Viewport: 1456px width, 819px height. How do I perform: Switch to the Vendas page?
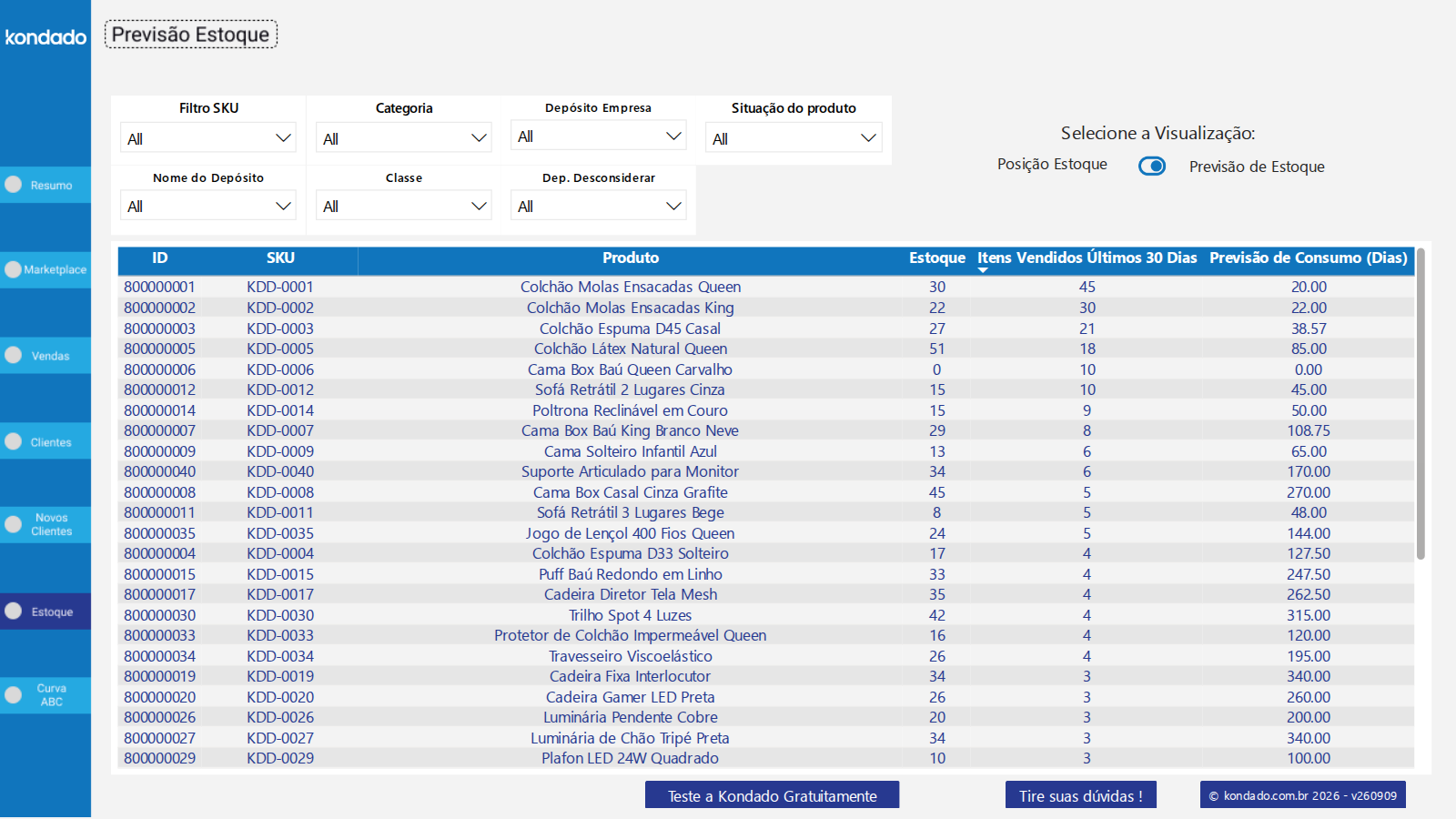[x=45, y=356]
